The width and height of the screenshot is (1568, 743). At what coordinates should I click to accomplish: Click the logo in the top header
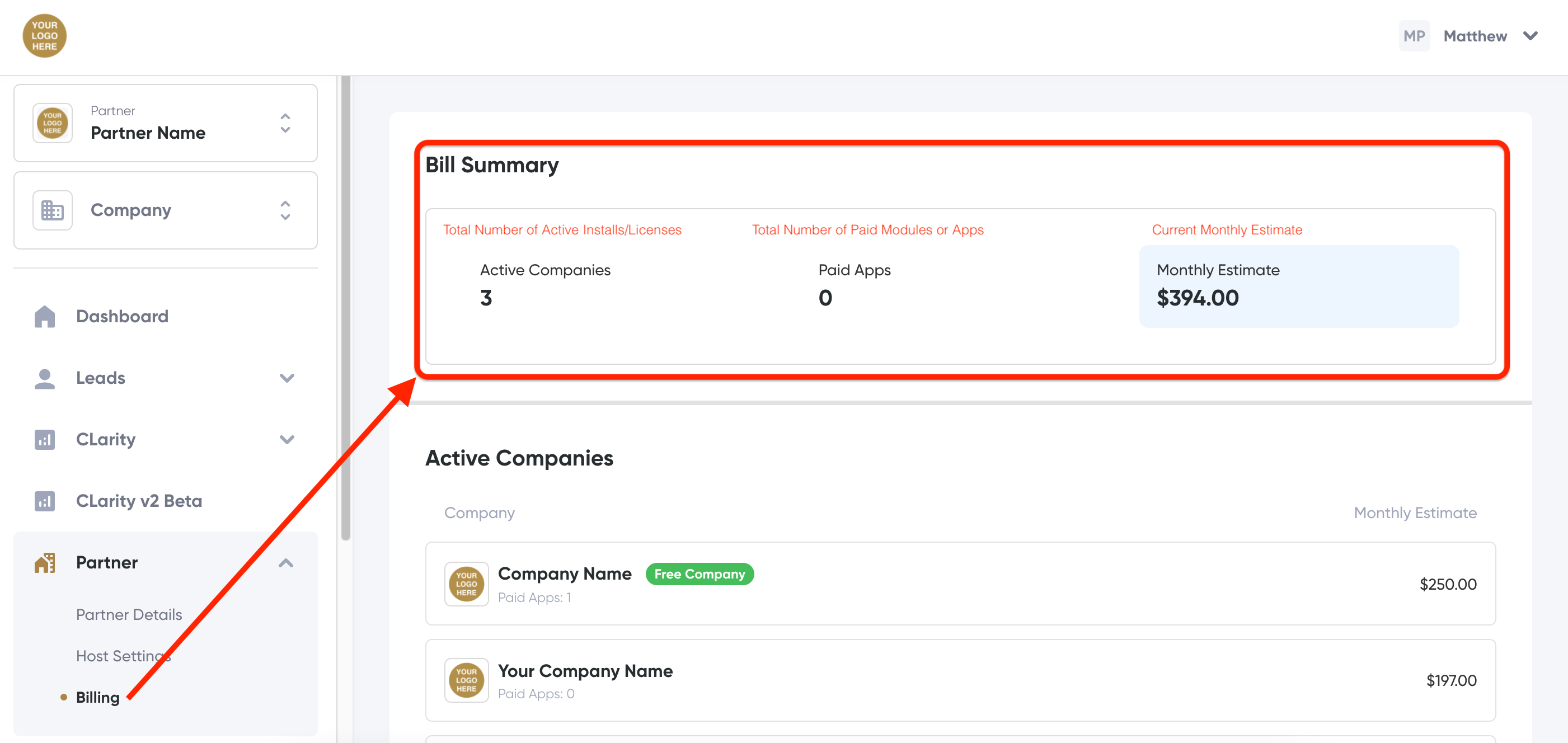[x=44, y=36]
